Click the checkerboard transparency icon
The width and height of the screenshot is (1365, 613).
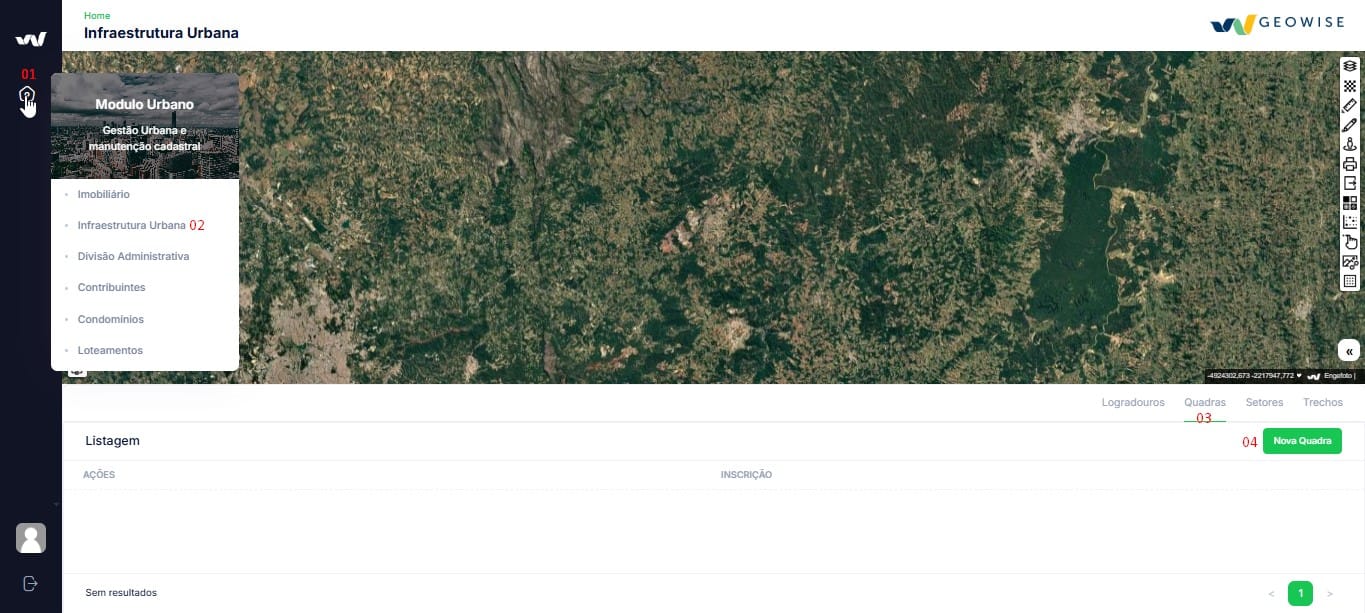[x=1349, y=86]
